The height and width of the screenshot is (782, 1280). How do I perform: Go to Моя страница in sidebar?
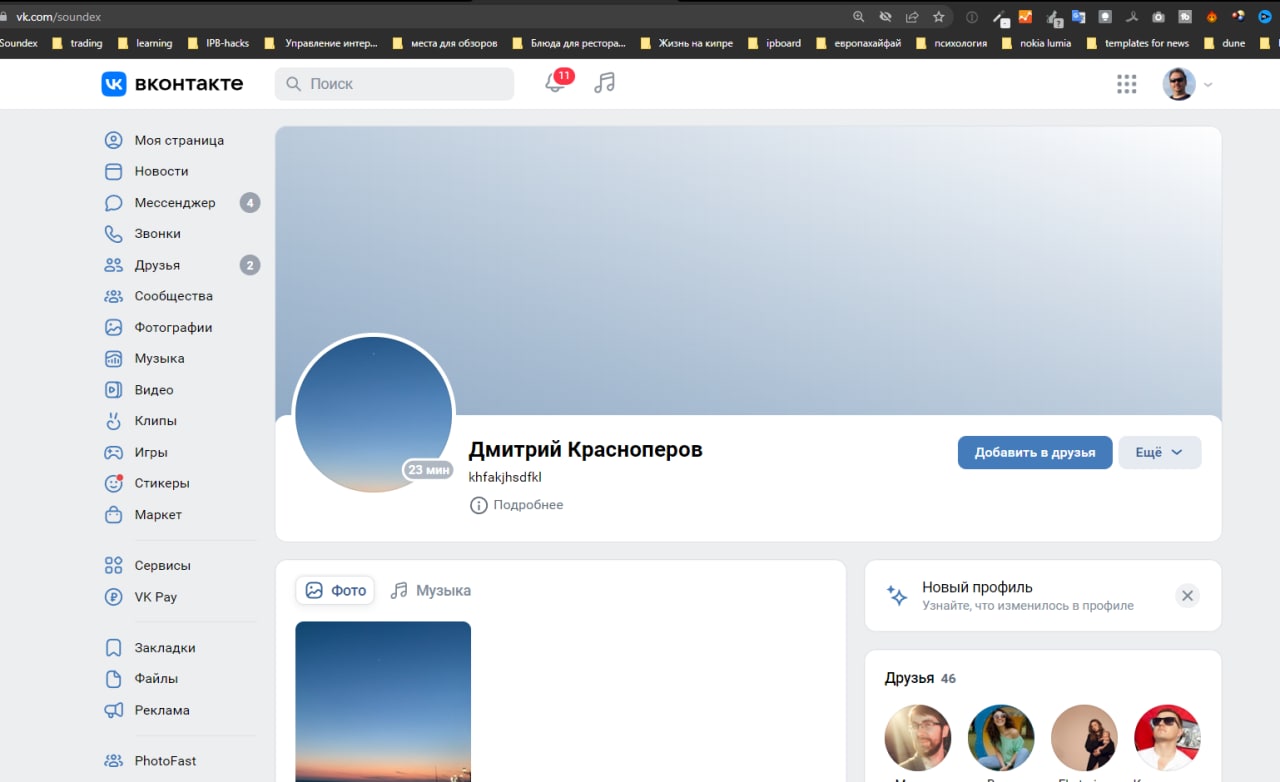click(x=165, y=140)
